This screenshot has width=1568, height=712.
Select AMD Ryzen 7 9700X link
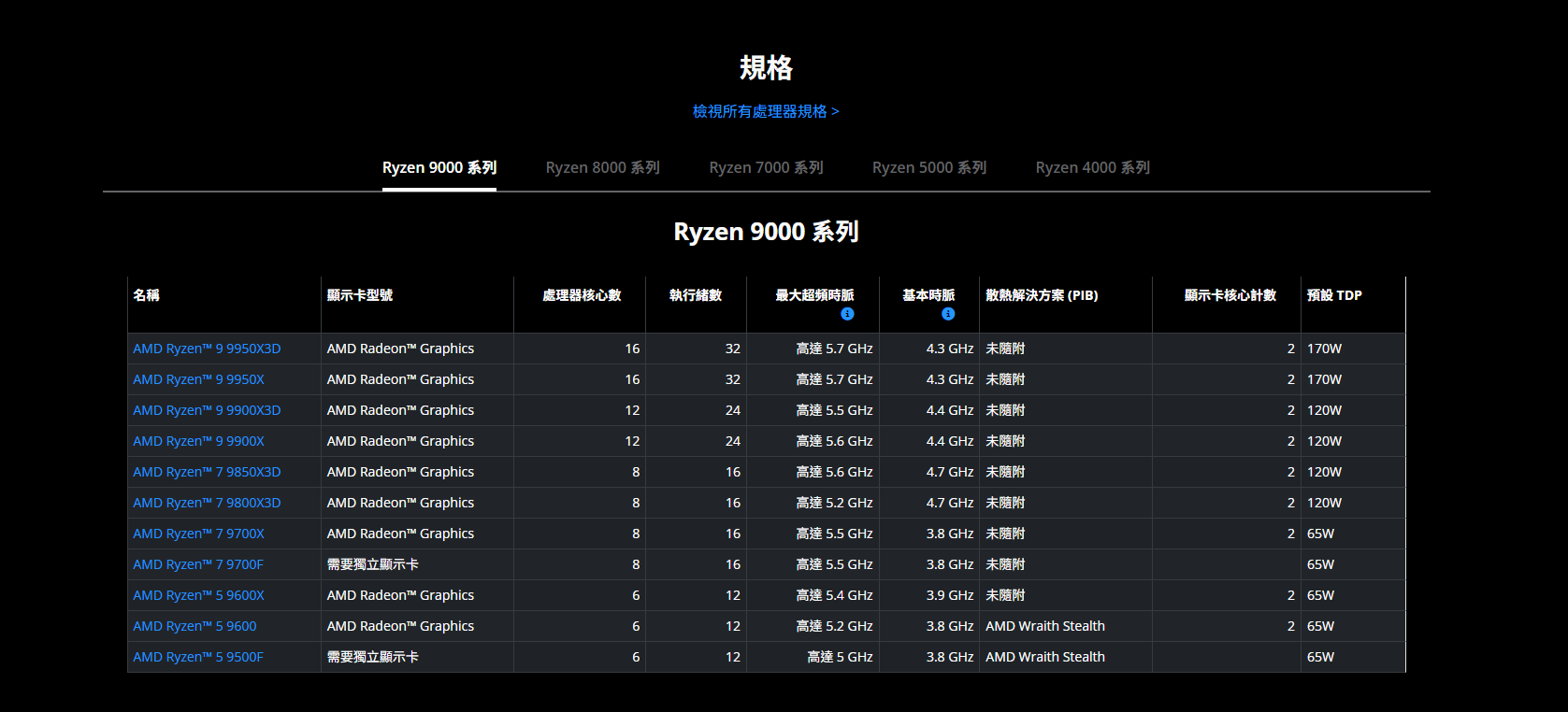[x=198, y=534]
